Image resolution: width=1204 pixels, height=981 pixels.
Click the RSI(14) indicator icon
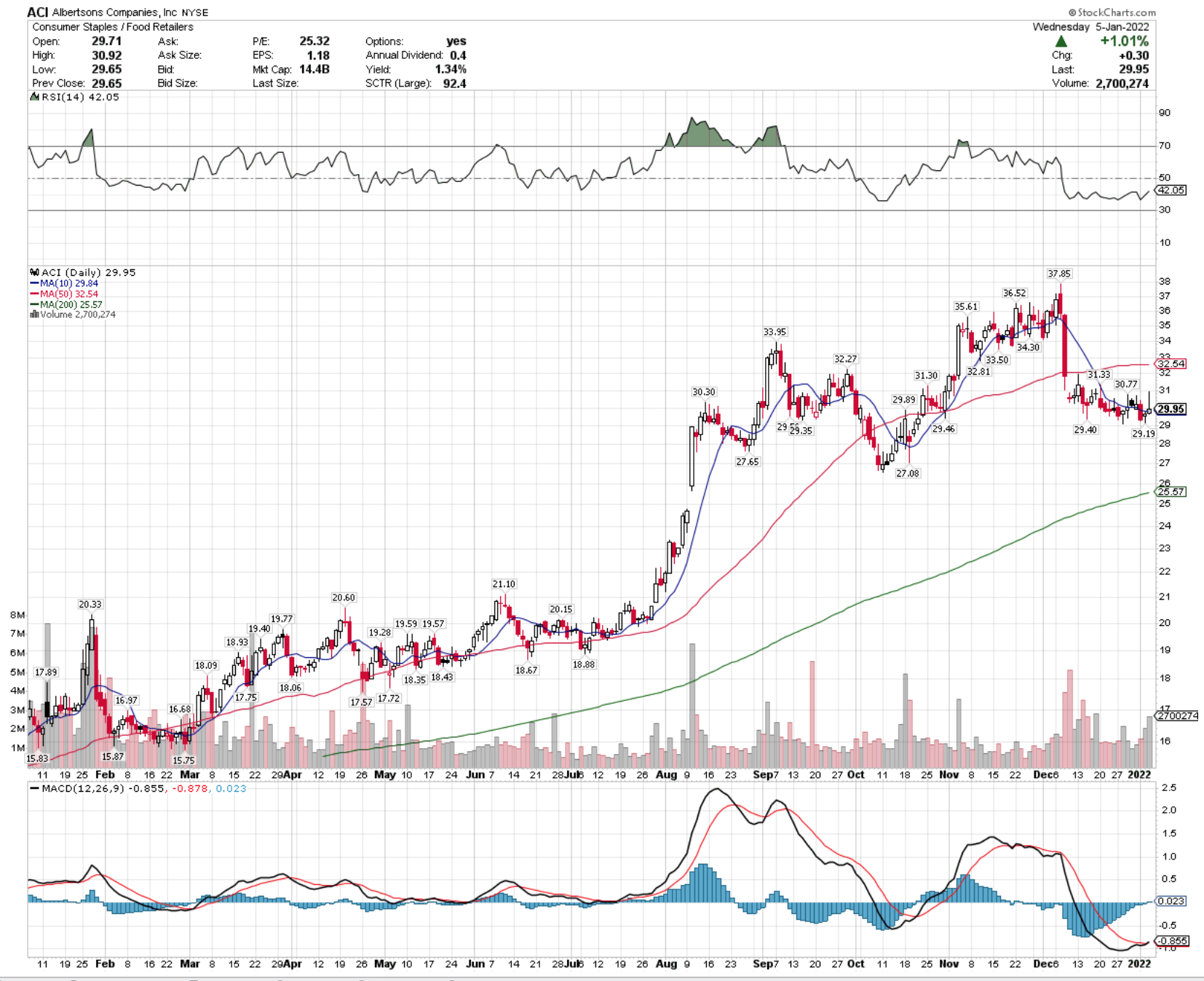click(34, 97)
